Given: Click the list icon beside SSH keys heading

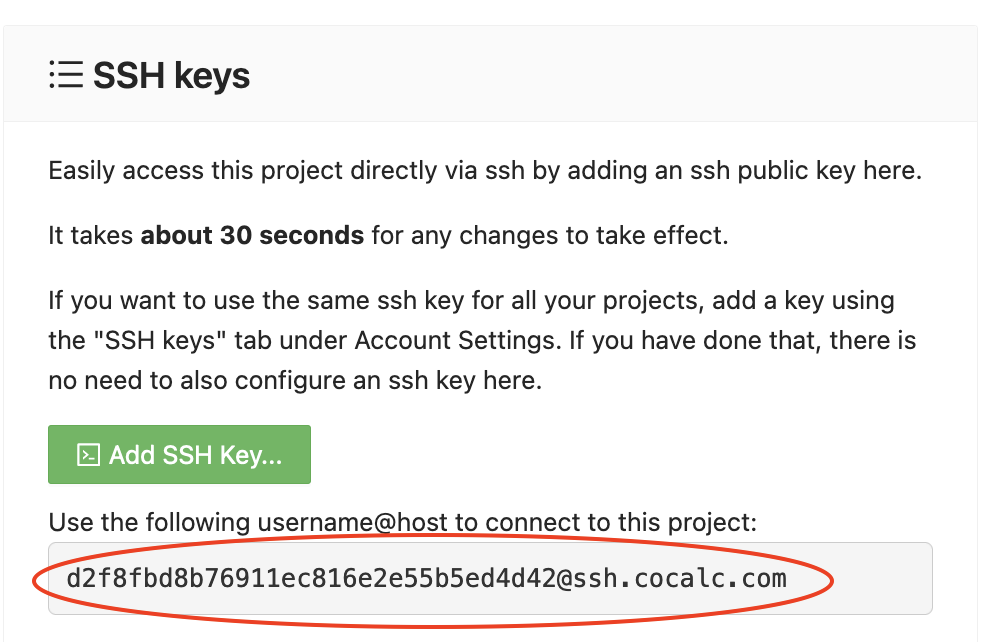Looking at the screenshot, I should [x=65, y=75].
